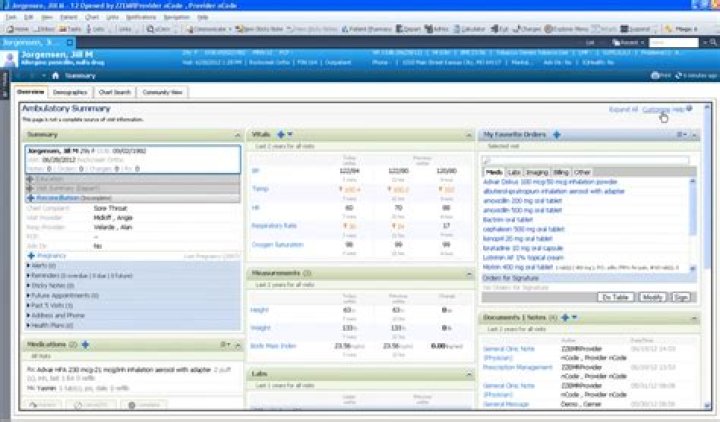Viewport: 720px width, 422px height.
Task: Open the Recent patients dropdown
Action: (628, 42)
